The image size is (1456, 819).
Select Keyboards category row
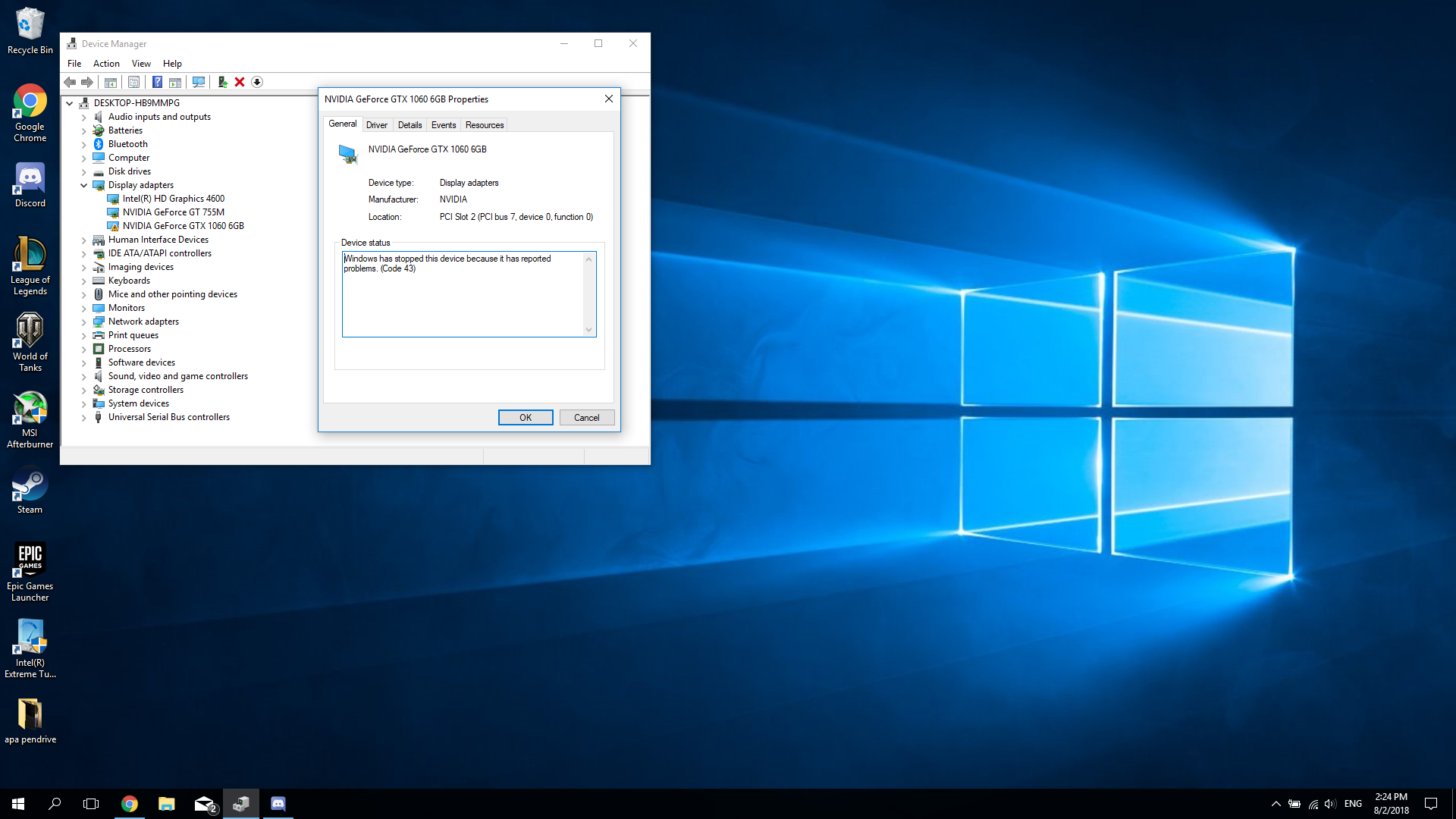(x=129, y=281)
